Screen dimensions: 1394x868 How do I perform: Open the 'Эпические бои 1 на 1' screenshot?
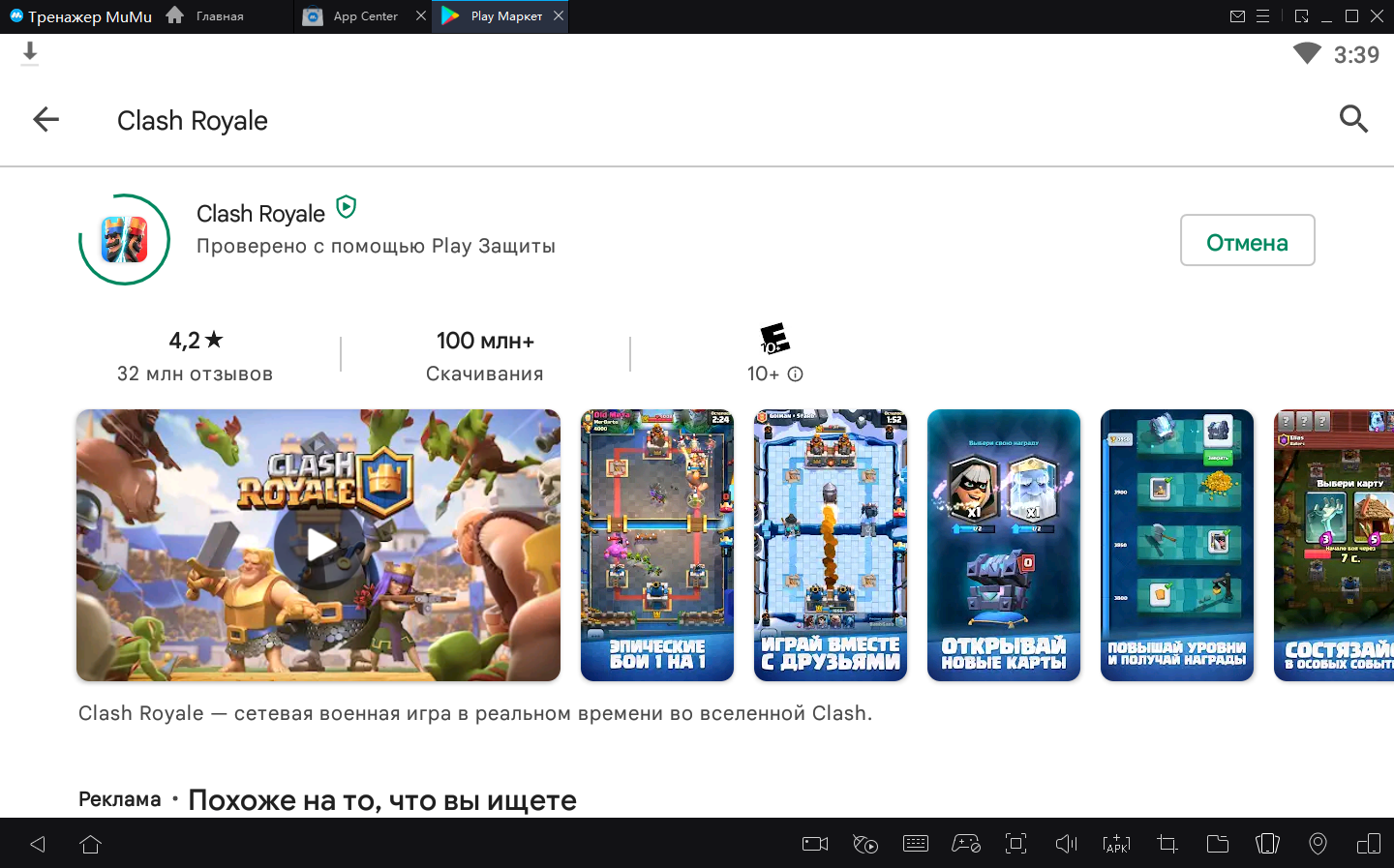coord(656,545)
